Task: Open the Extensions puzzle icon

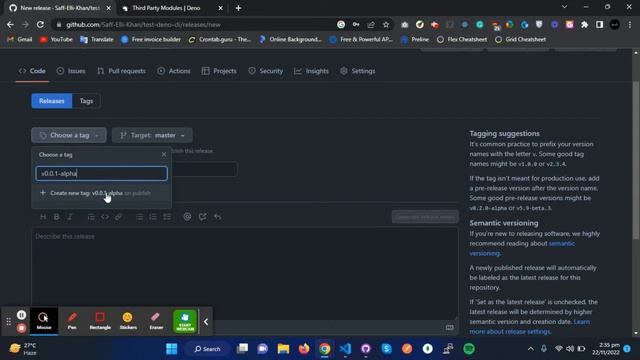Action: click(x=584, y=24)
